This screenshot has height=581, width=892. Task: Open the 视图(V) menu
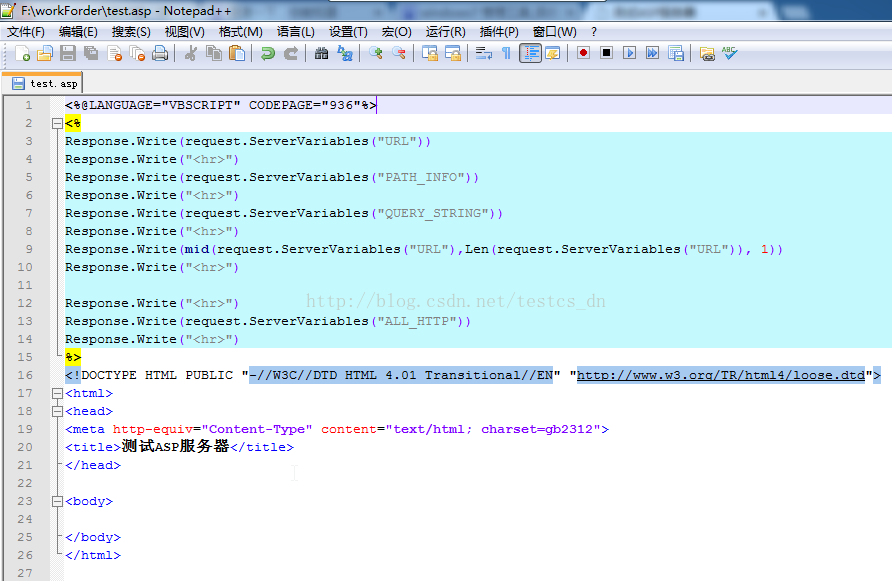185,32
